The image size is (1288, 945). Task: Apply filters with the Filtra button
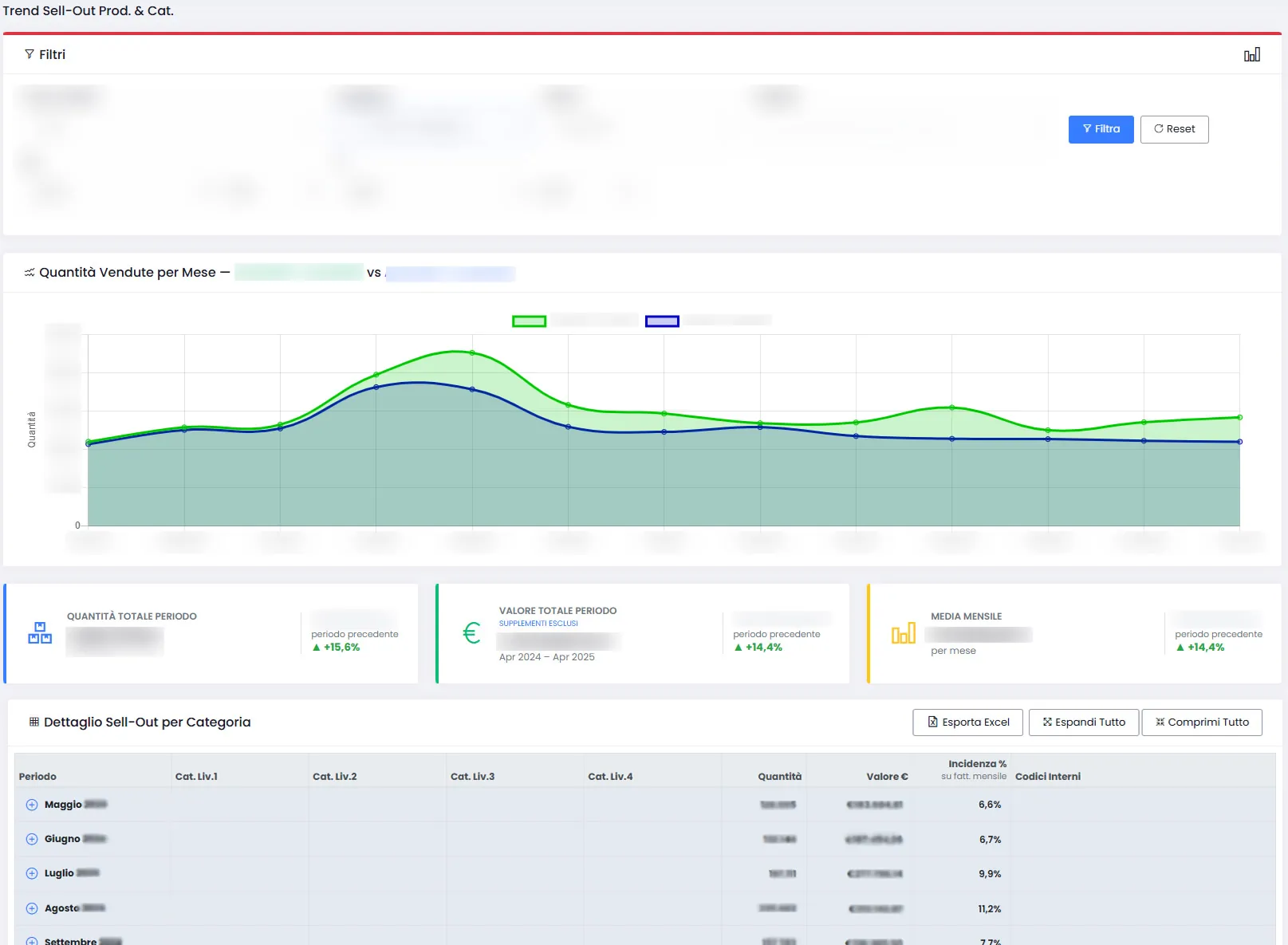[1101, 129]
